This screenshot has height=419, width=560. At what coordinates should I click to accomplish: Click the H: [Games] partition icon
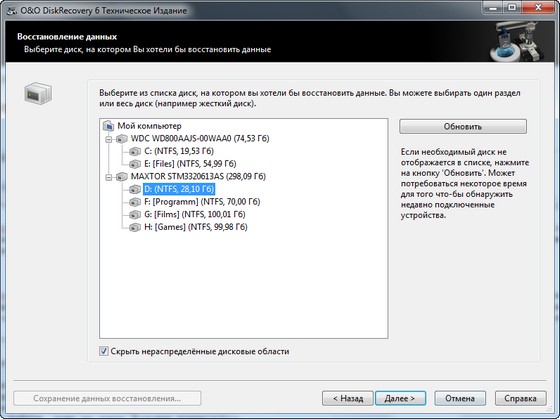pos(135,227)
